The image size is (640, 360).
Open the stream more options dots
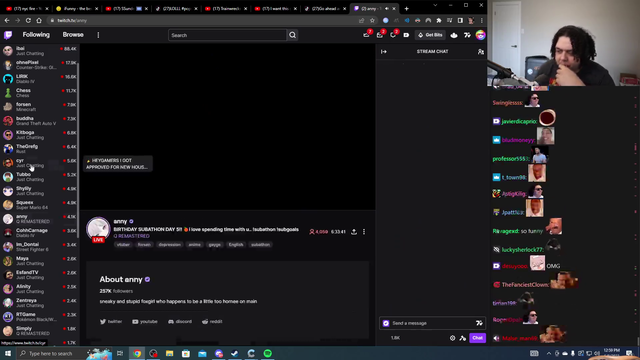[x=364, y=232]
